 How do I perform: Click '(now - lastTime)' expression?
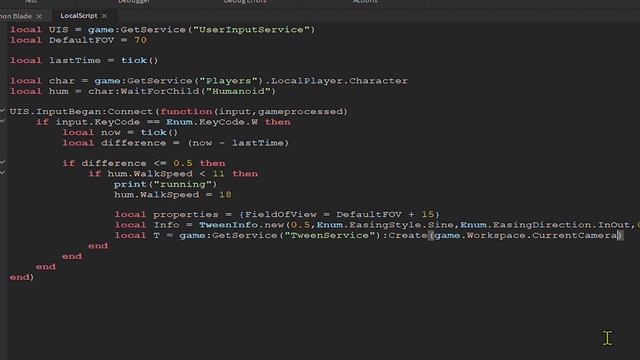tap(238, 143)
